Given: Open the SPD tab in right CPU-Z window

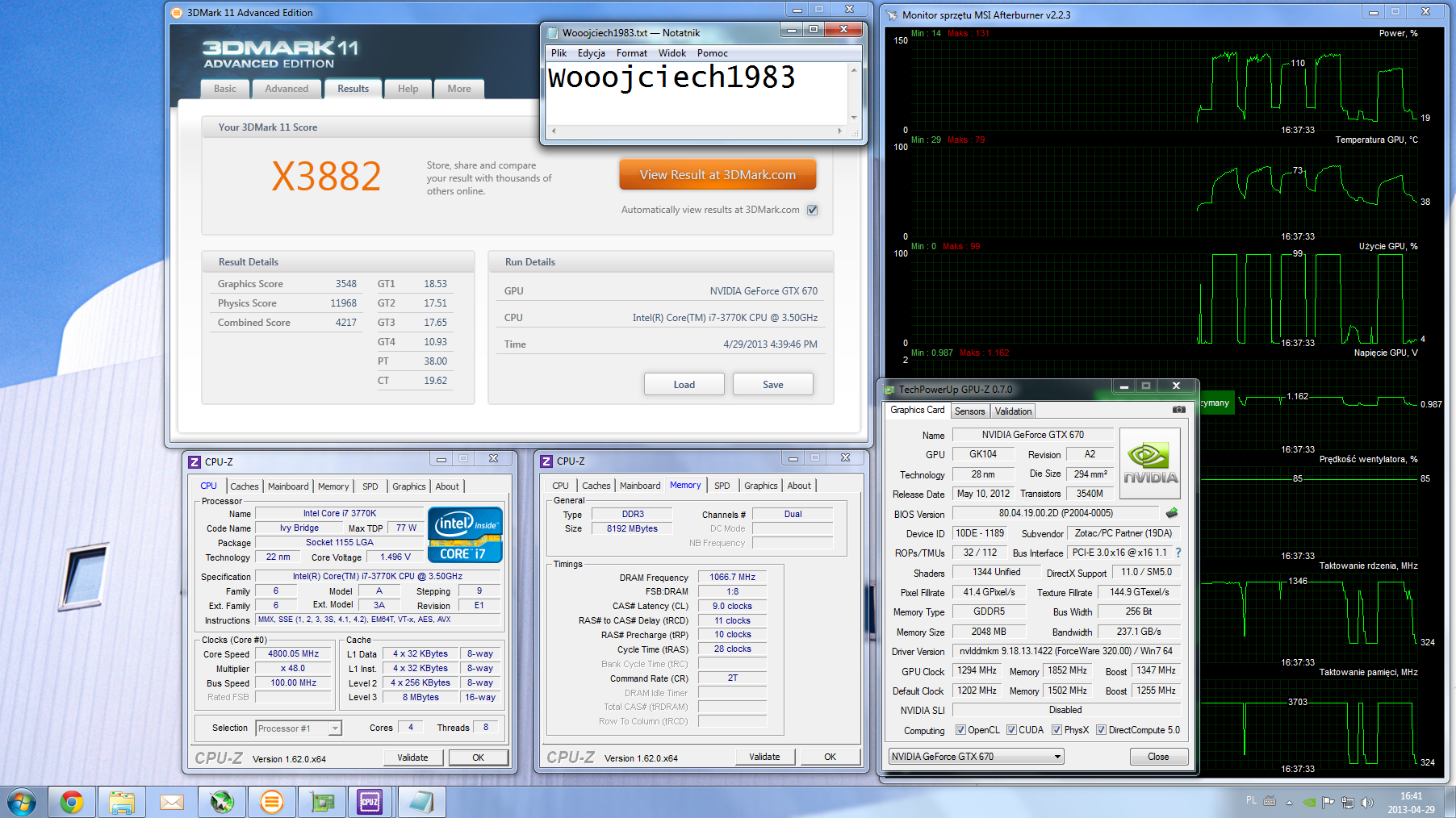Looking at the screenshot, I should click(722, 486).
